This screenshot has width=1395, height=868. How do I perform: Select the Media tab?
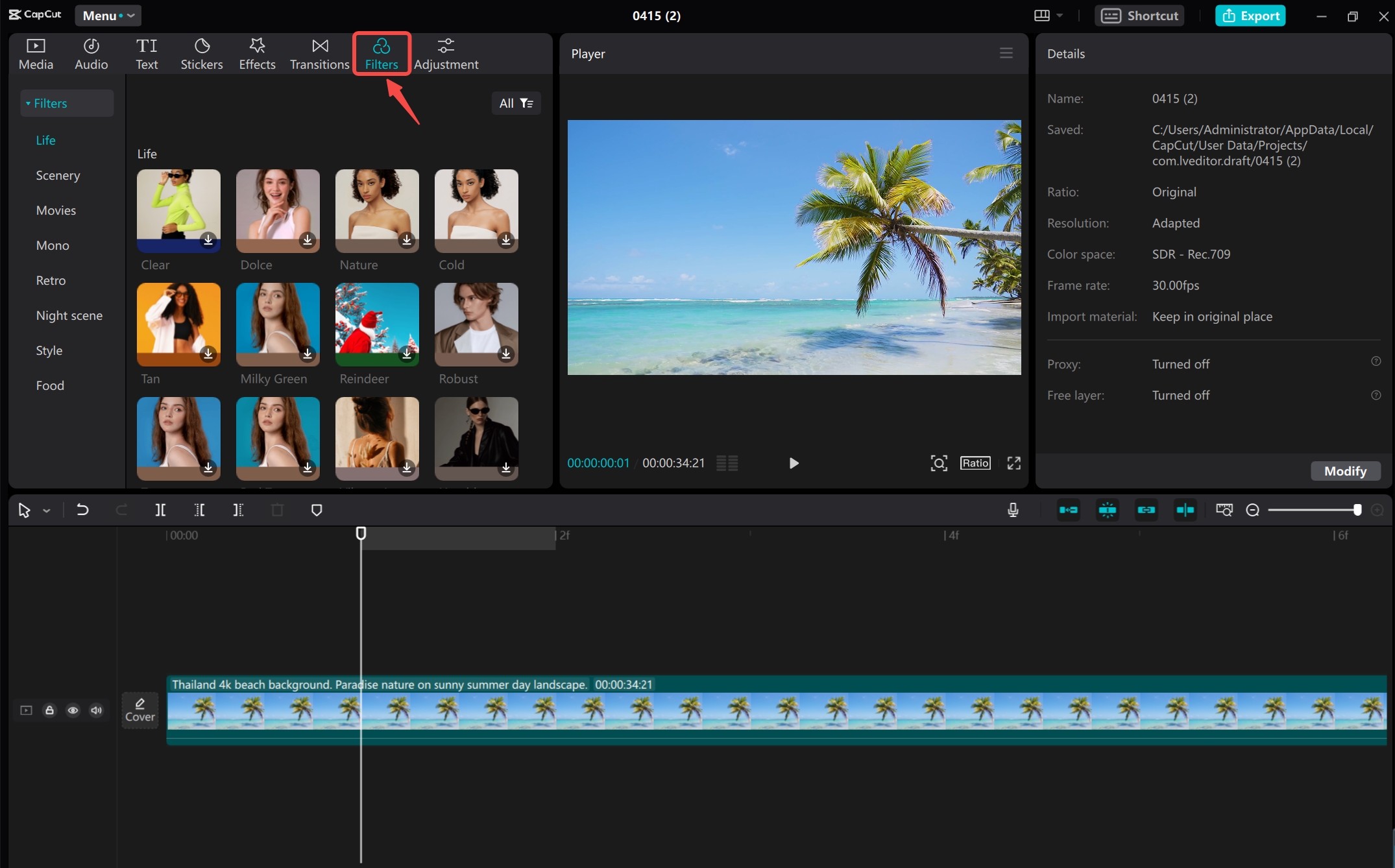[36, 53]
